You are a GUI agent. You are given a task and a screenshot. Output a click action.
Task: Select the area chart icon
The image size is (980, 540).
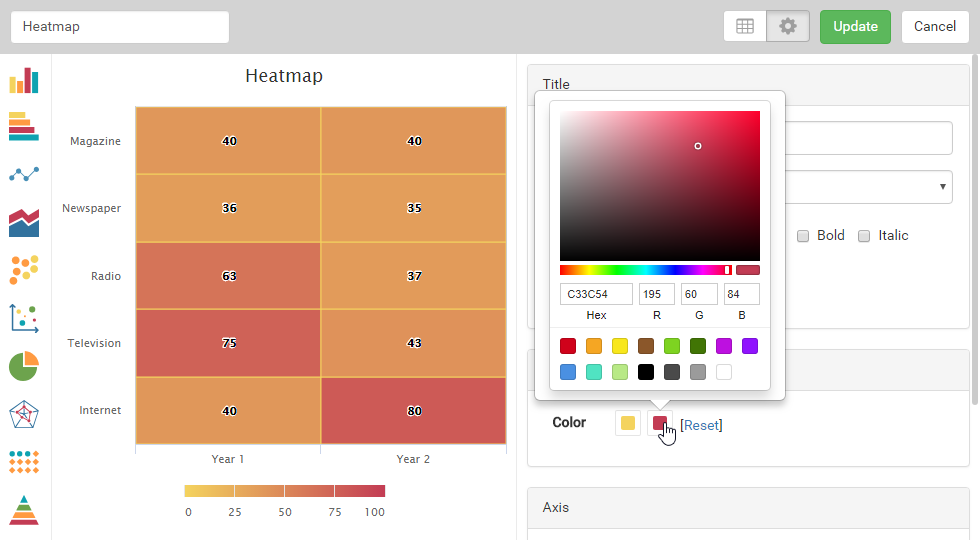[x=24, y=222]
